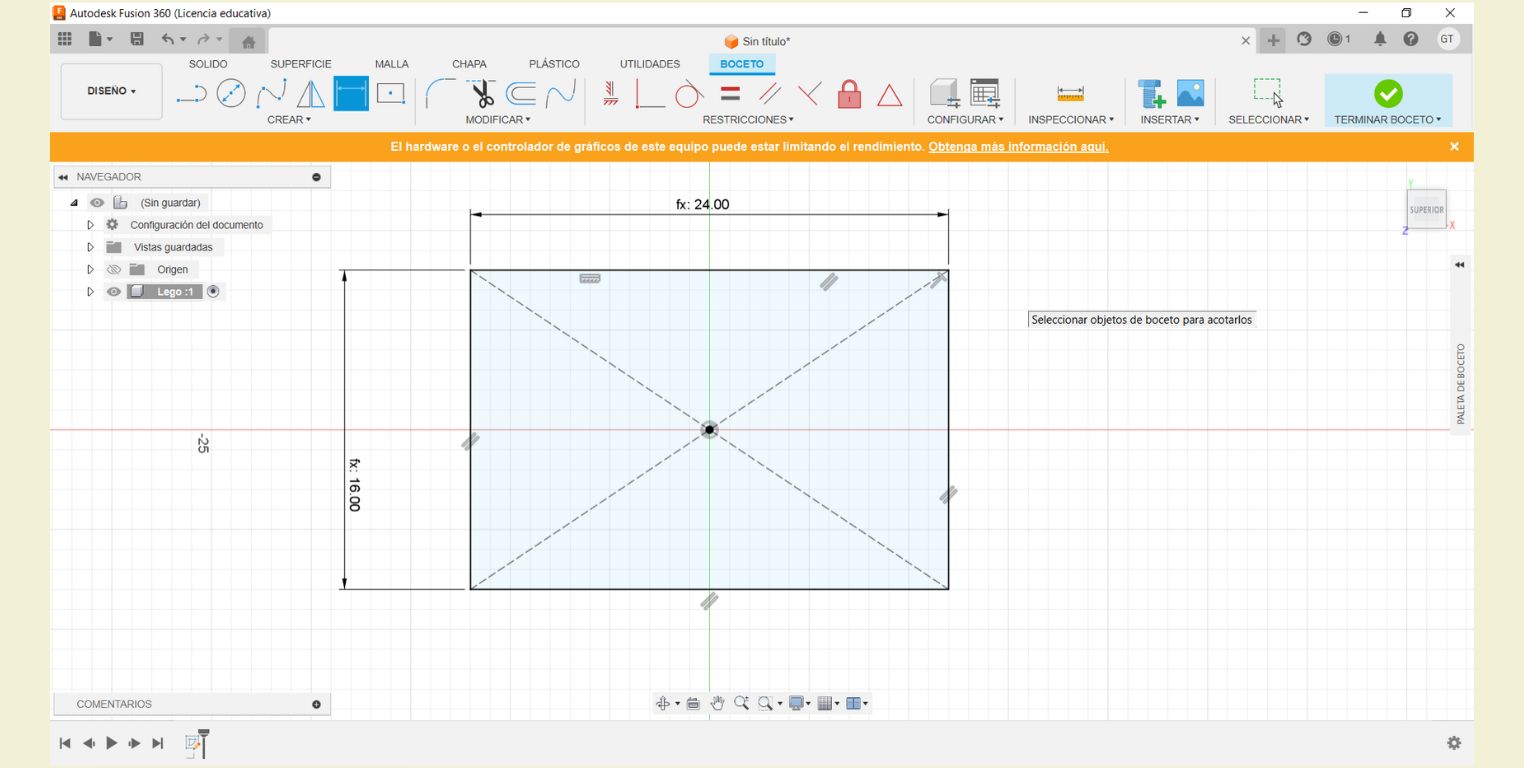Viewport: 1524px width, 768px height.
Task: Apply Horizontal/Vertical constraint
Action: (610, 94)
